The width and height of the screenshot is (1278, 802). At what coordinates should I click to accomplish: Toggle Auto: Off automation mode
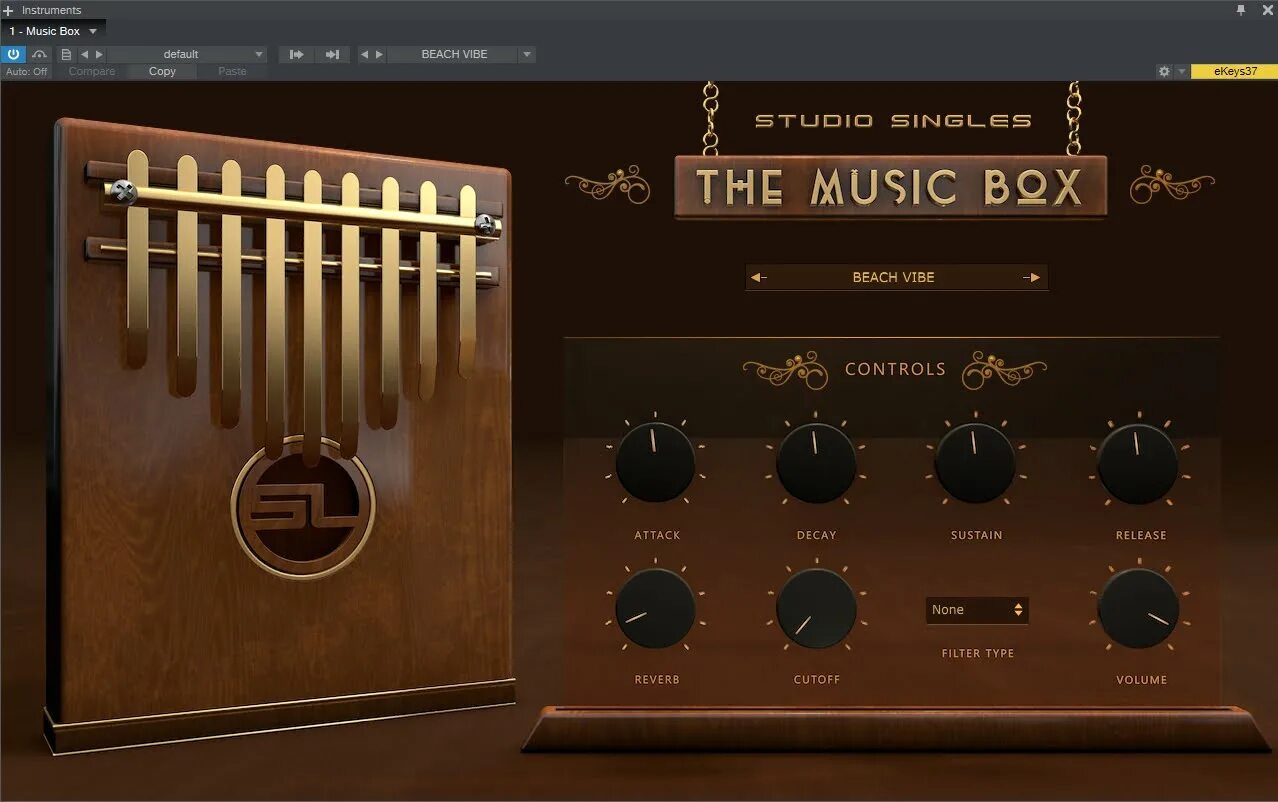pos(26,71)
